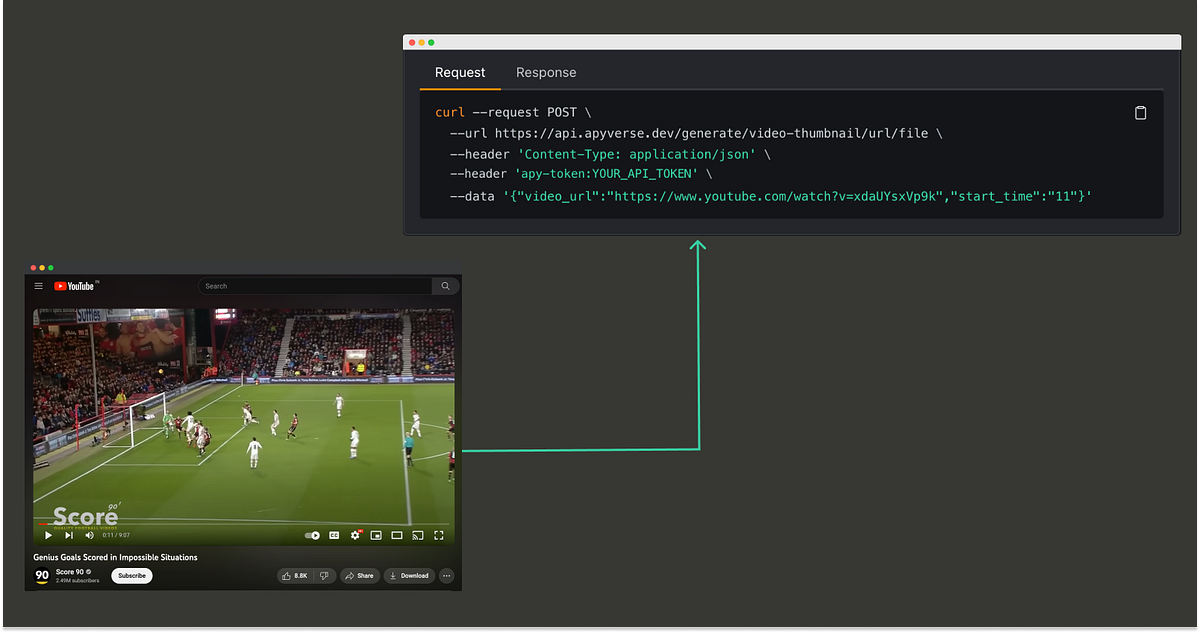Click the YouTube logo
Image resolution: width=1200 pixels, height=633 pixels.
click(x=75, y=286)
